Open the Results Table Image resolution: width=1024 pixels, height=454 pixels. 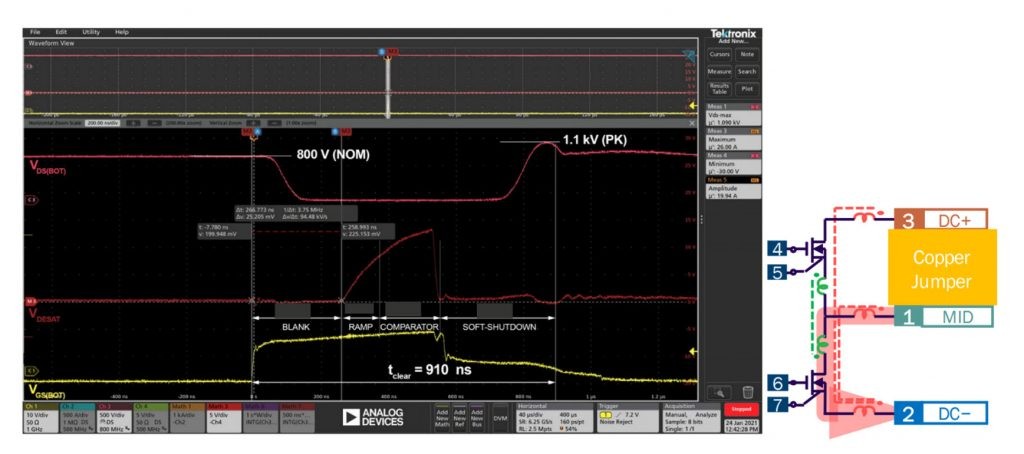(720, 88)
